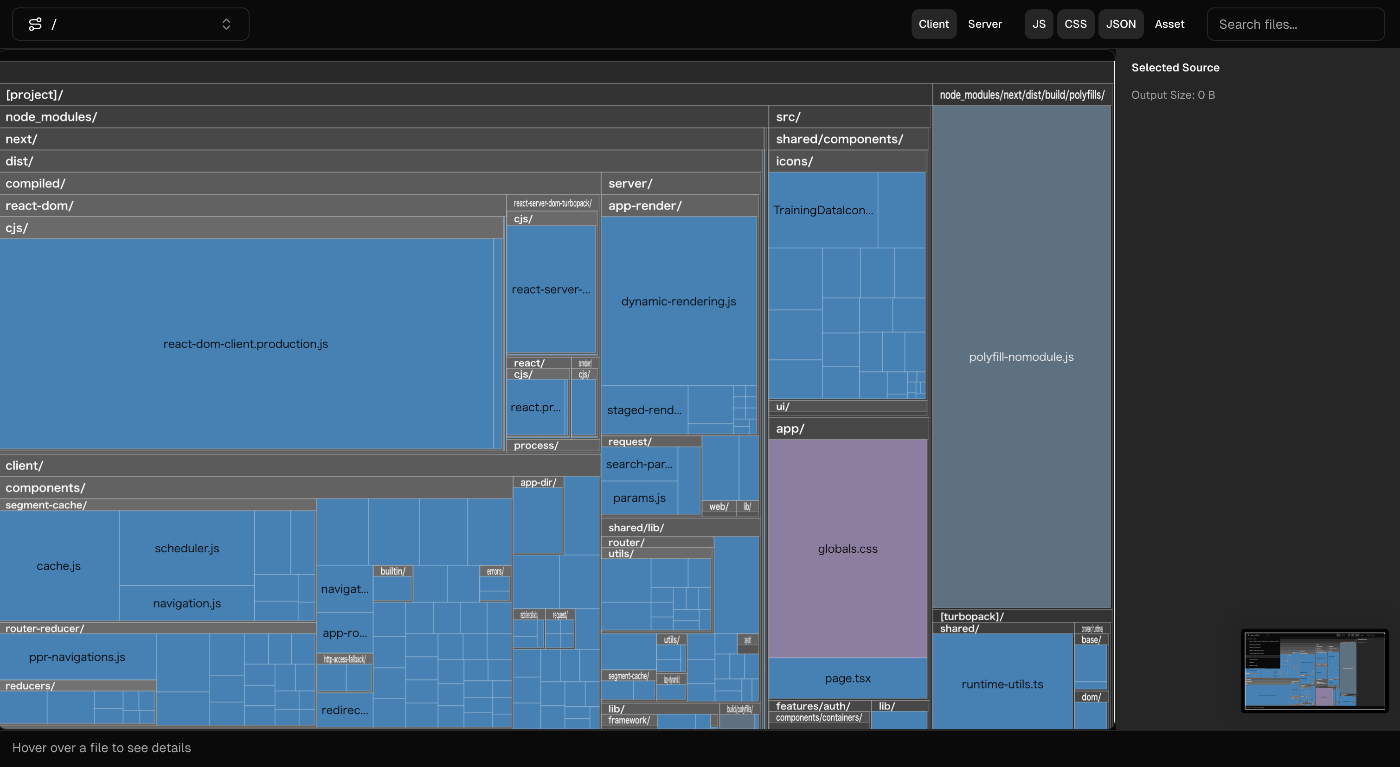Select the ui/ folder header
The height and width of the screenshot is (767, 1400).
(848, 406)
